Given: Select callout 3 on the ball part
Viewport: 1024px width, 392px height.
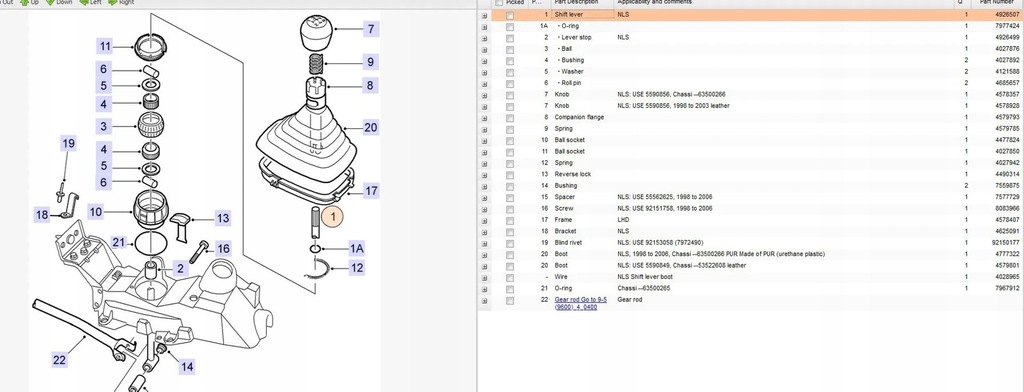Looking at the screenshot, I should coord(103,127).
